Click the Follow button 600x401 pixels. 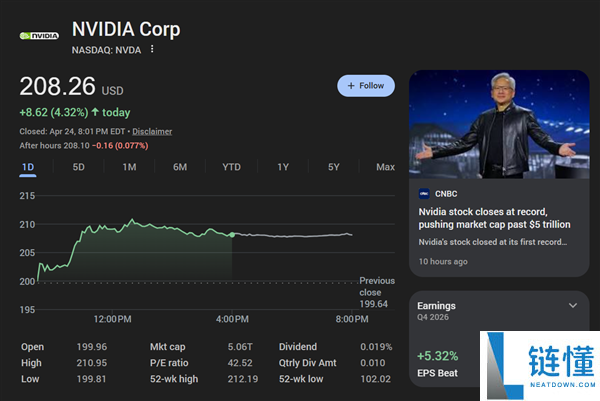[366, 86]
